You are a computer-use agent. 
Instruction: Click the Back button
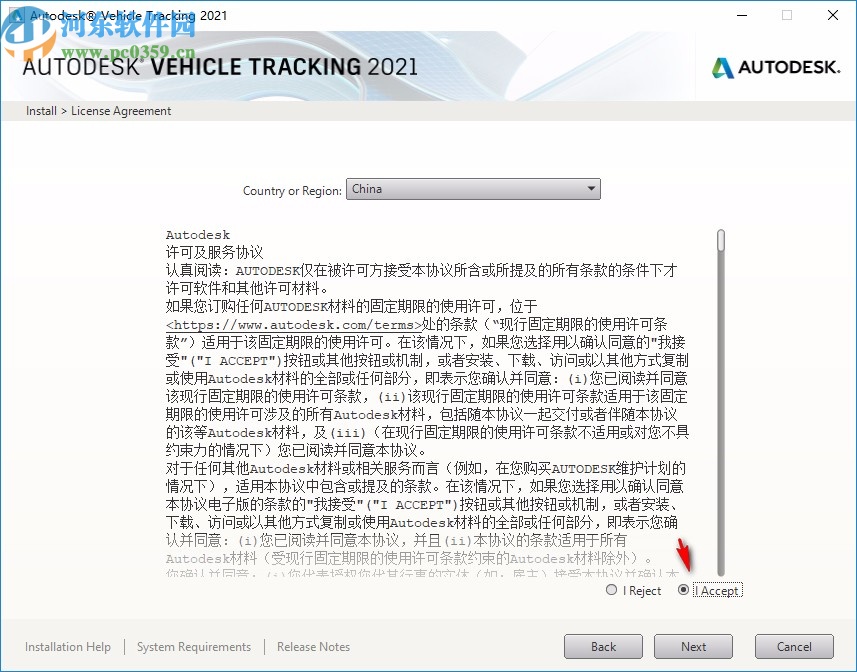[603, 646]
